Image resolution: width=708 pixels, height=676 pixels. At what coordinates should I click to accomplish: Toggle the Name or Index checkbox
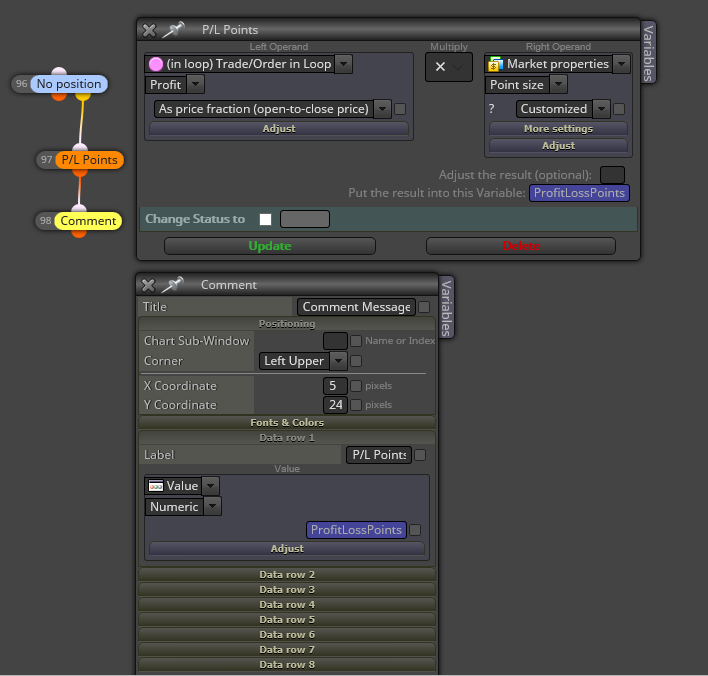pyautogui.click(x=356, y=340)
